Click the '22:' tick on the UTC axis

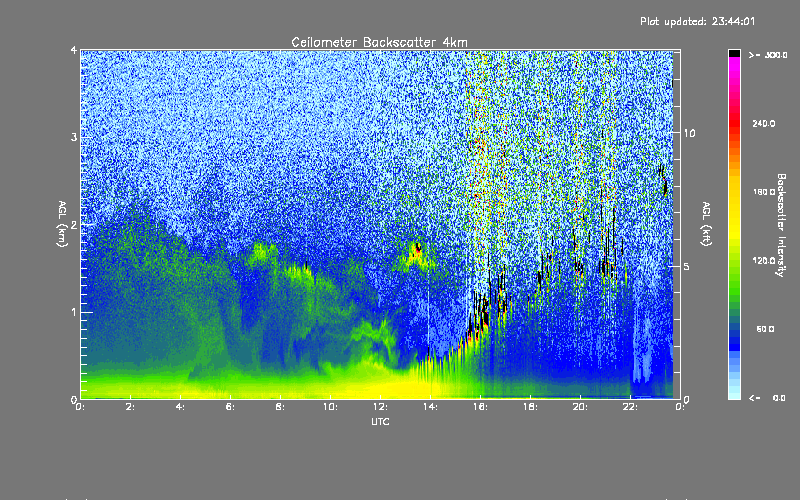point(630,407)
